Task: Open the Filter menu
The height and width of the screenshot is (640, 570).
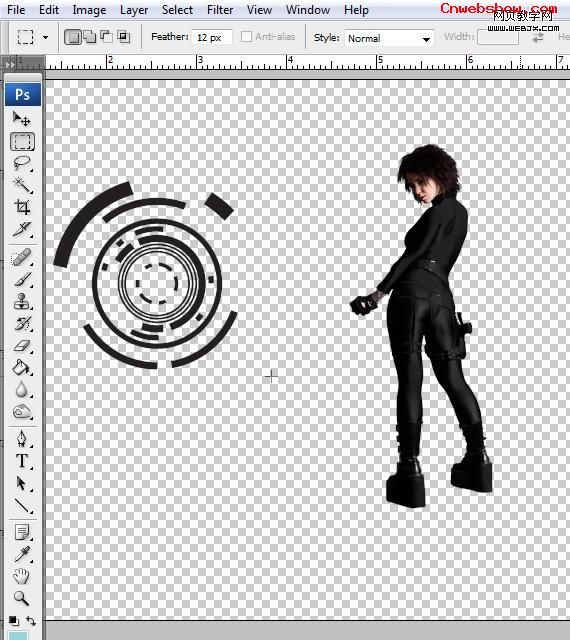Action: click(x=220, y=10)
